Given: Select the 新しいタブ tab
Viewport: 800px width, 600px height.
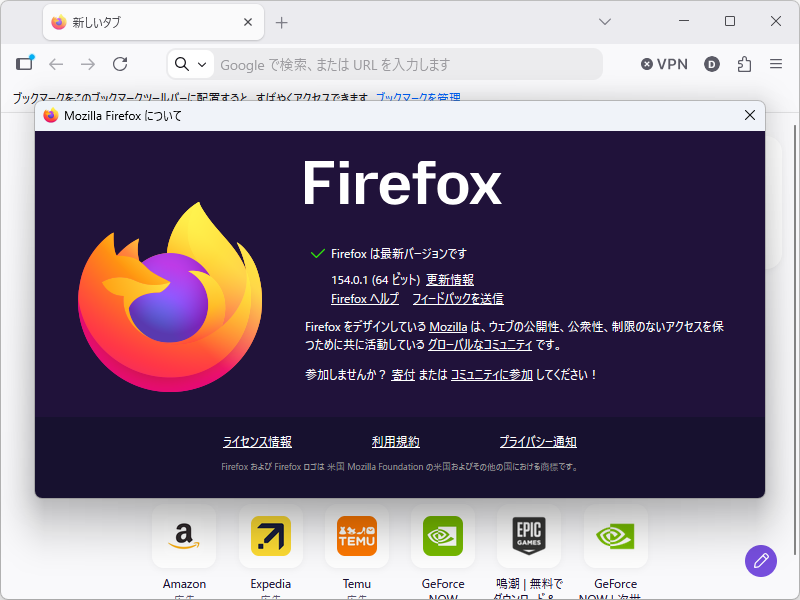Looking at the screenshot, I should click(x=153, y=22).
